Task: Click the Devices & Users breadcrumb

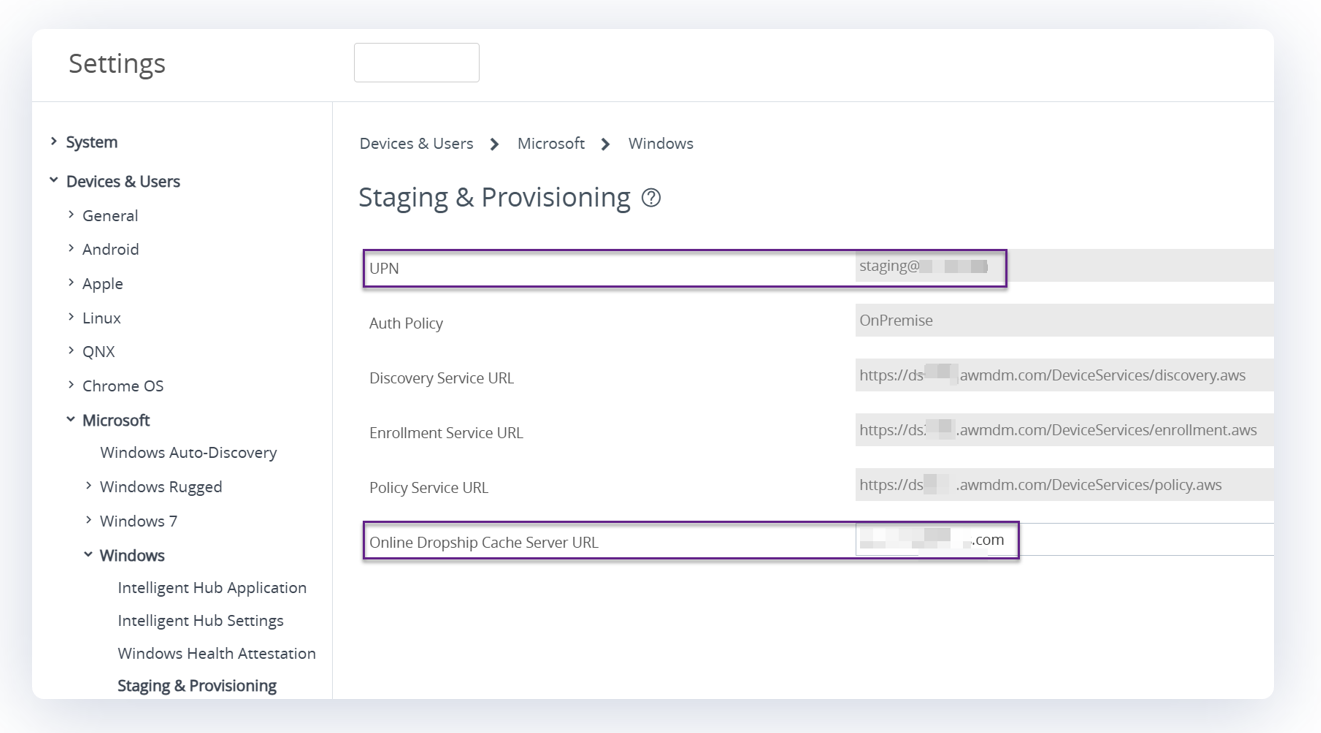Action: [x=416, y=144]
